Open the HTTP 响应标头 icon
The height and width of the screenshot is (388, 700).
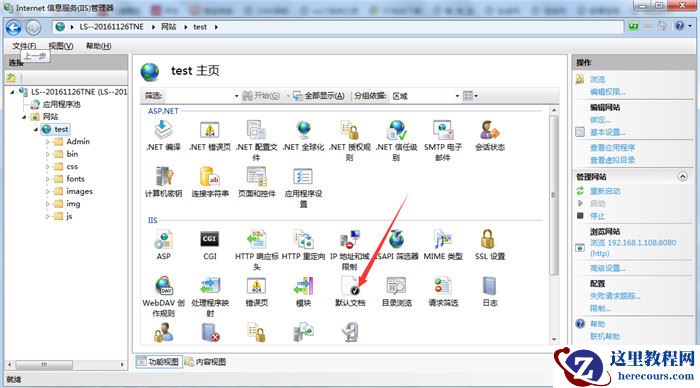pyautogui.click(x=257, y=240)
